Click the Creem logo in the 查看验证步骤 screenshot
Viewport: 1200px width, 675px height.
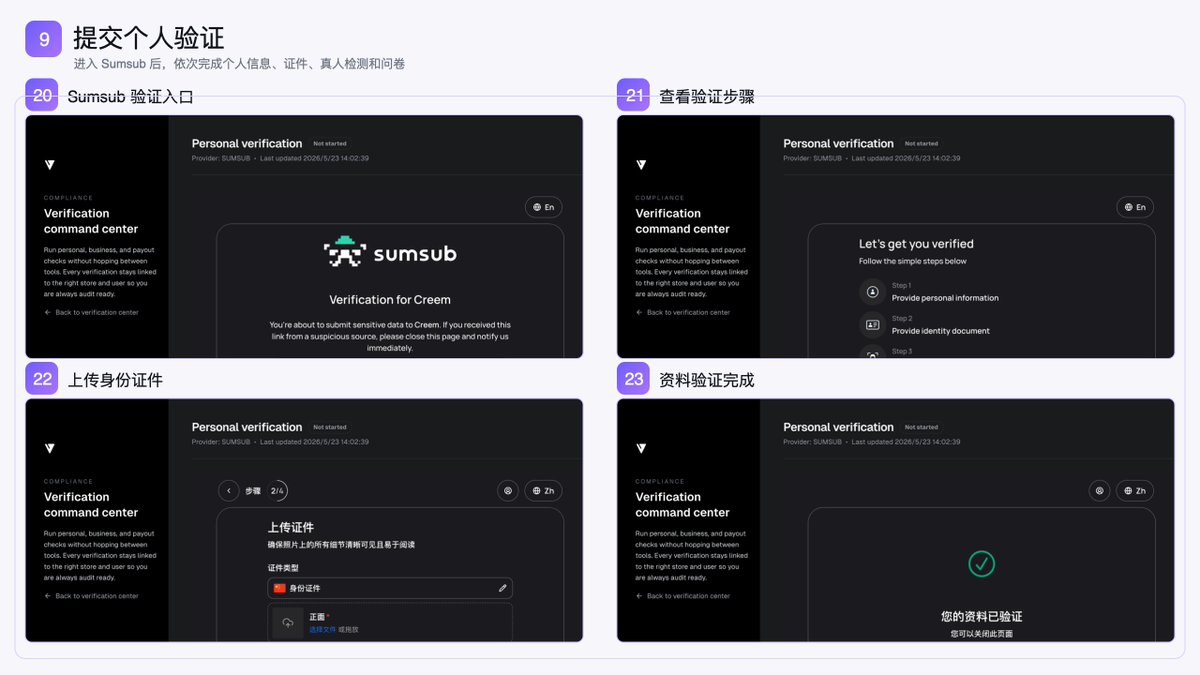pos(642,165)
